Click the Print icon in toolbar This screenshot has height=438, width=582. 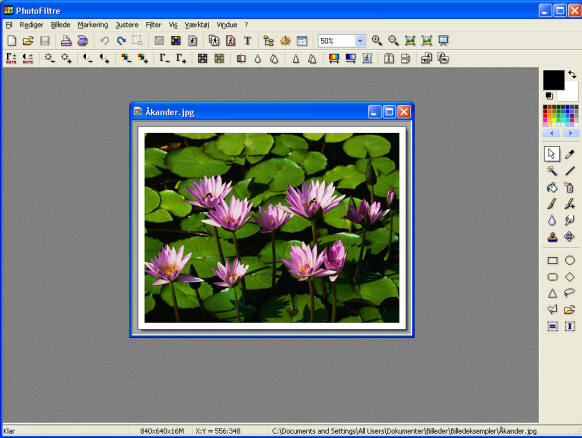(x=66, y=40)
